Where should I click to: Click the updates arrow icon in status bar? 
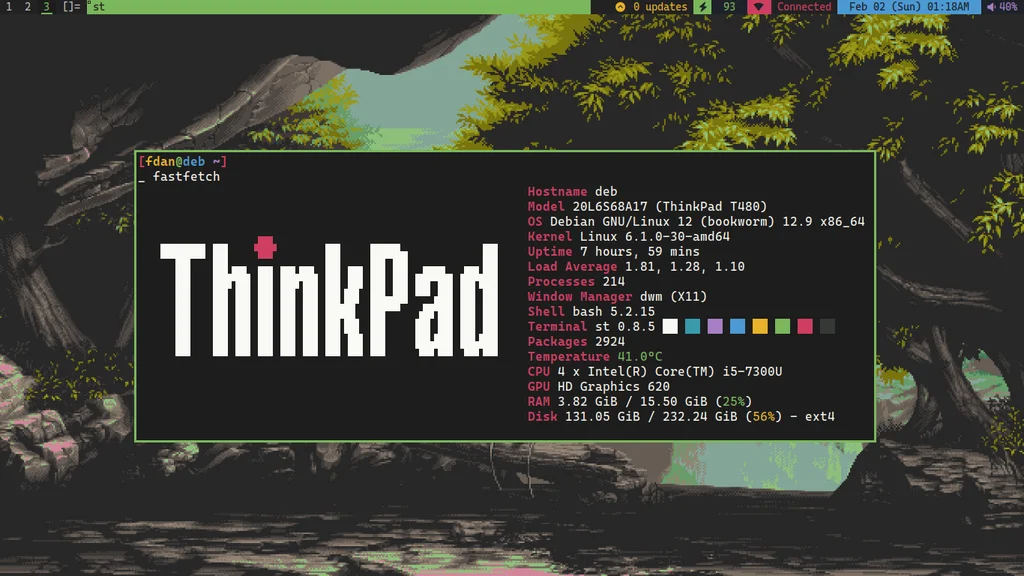click(x=620, y=7)
